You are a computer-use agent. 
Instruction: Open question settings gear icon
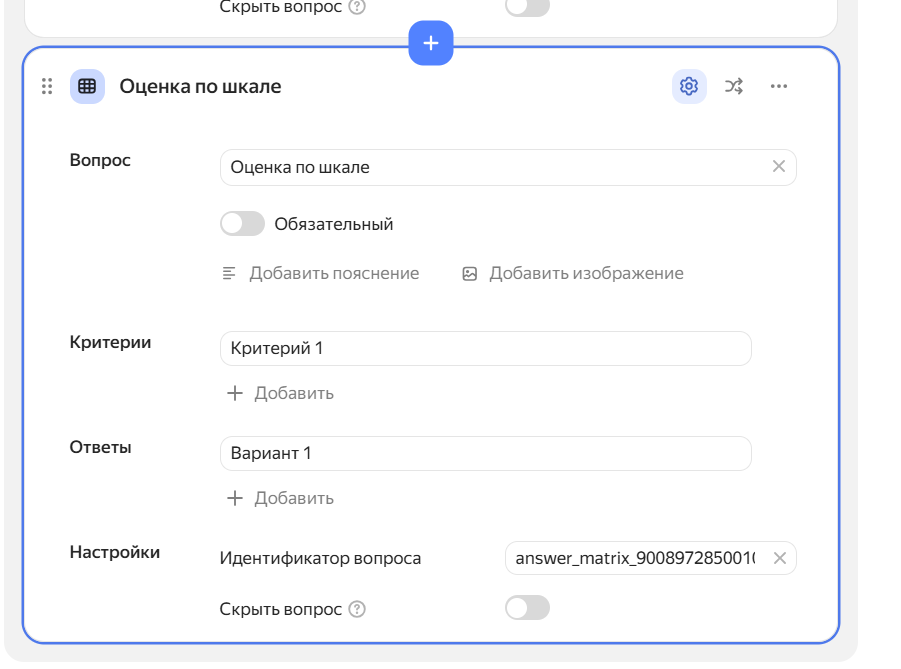688,87
